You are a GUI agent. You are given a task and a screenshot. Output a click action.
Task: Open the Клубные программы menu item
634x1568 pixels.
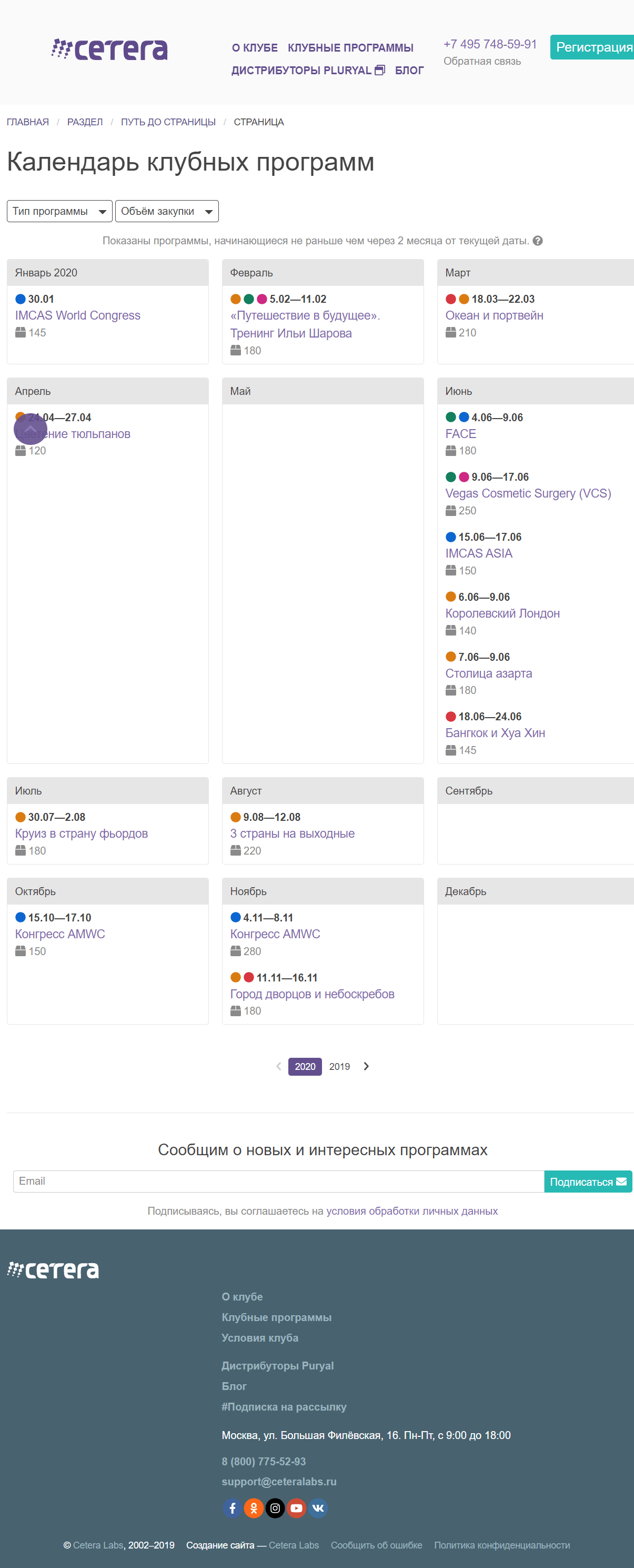point(350,48)
